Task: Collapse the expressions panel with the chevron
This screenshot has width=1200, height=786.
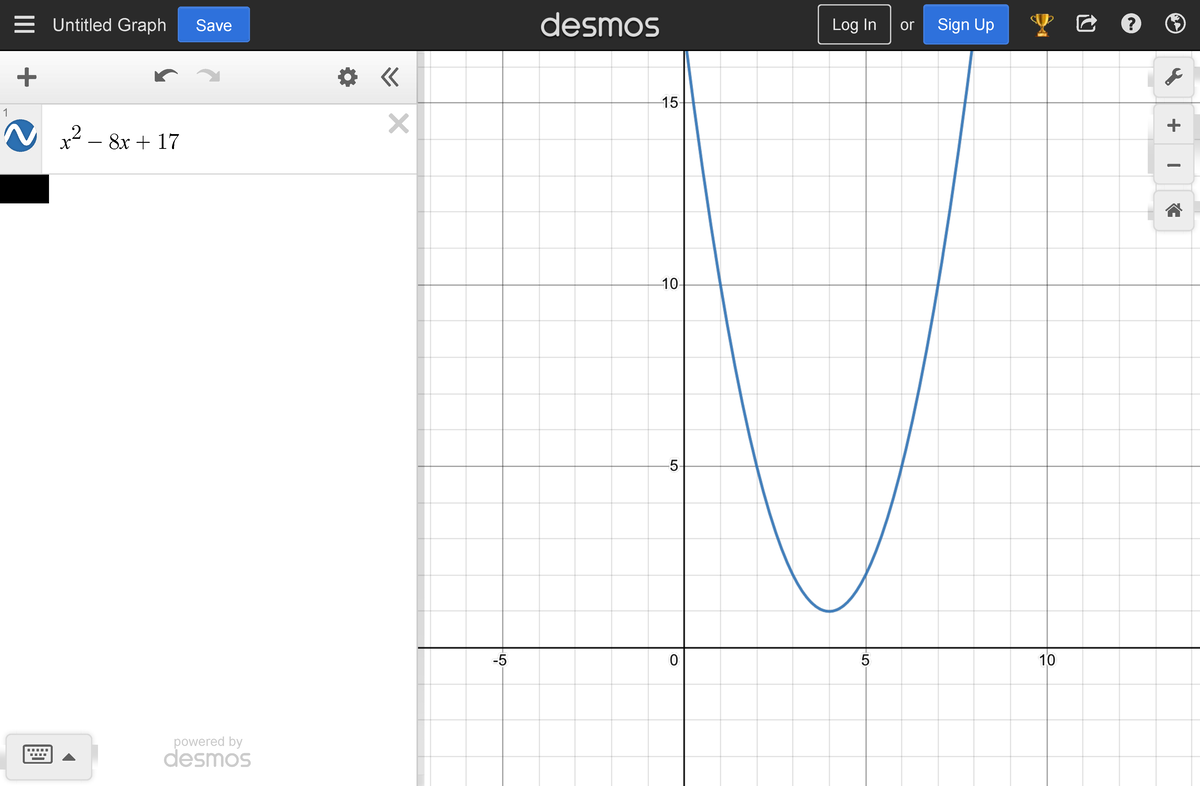Action: click(390, 77)
